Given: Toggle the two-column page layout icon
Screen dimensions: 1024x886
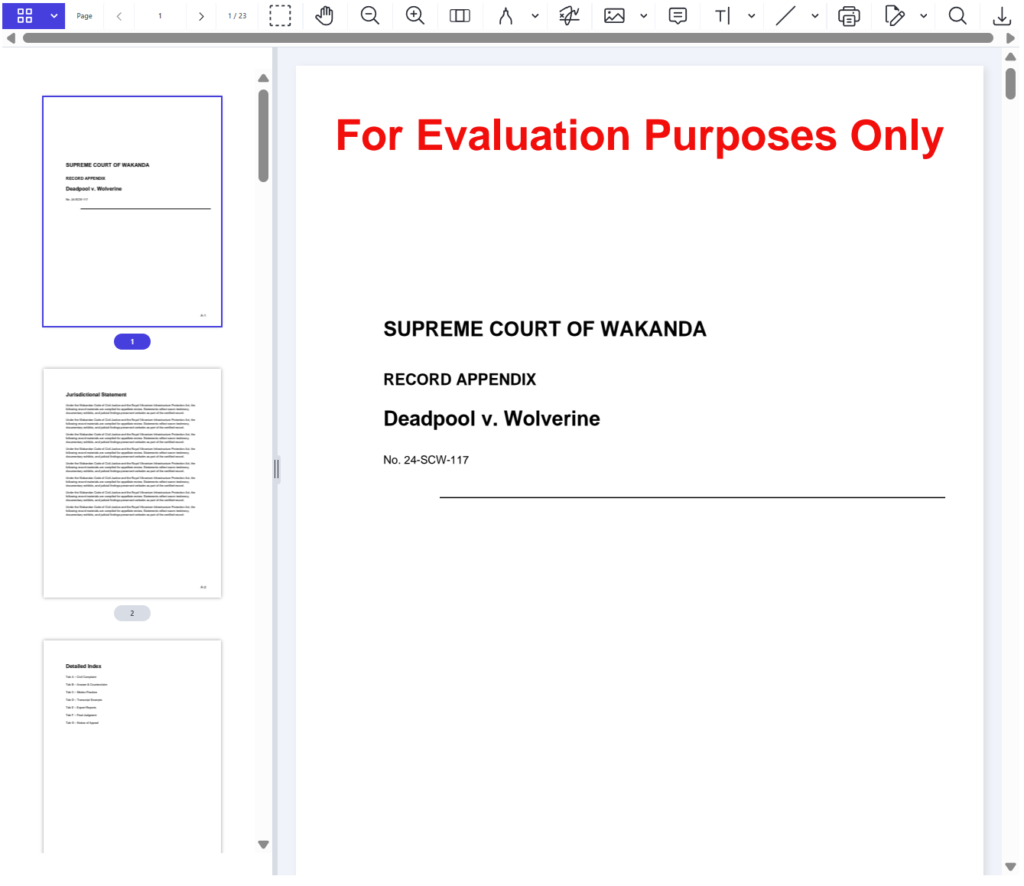Looking at the screenshot, I should tap(460, 16).
